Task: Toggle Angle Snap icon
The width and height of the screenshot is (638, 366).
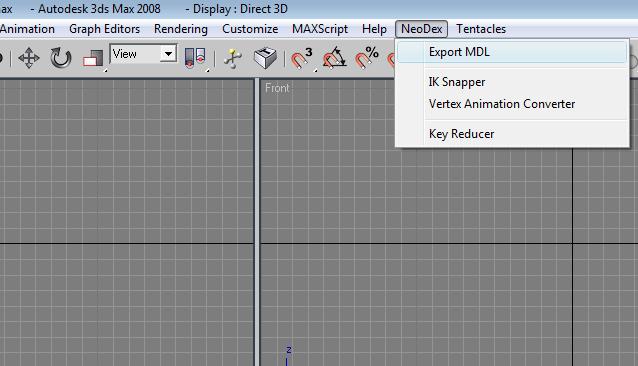Action: pyautogui.click(x=334, y=58)
